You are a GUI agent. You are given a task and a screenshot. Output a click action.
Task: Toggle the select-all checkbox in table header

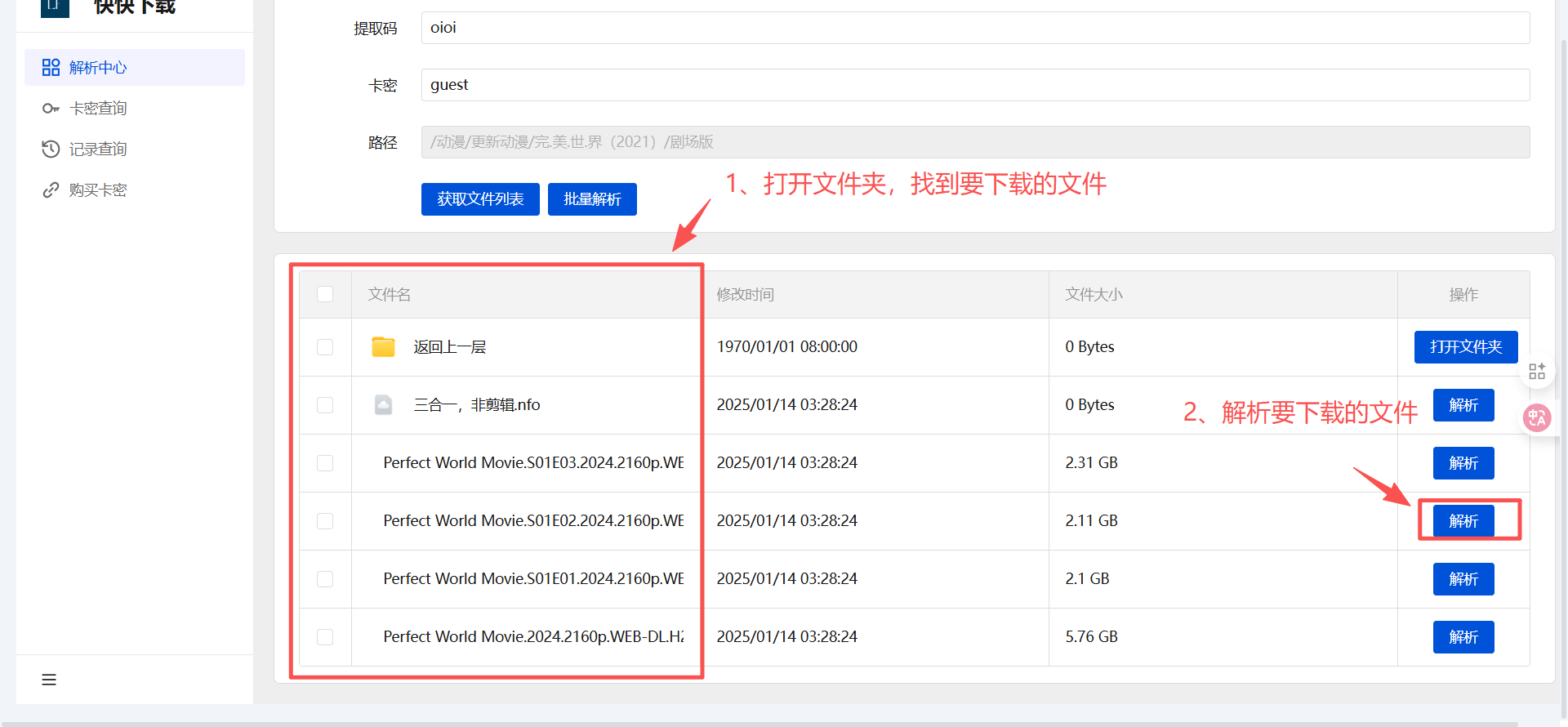pos(325,294)
